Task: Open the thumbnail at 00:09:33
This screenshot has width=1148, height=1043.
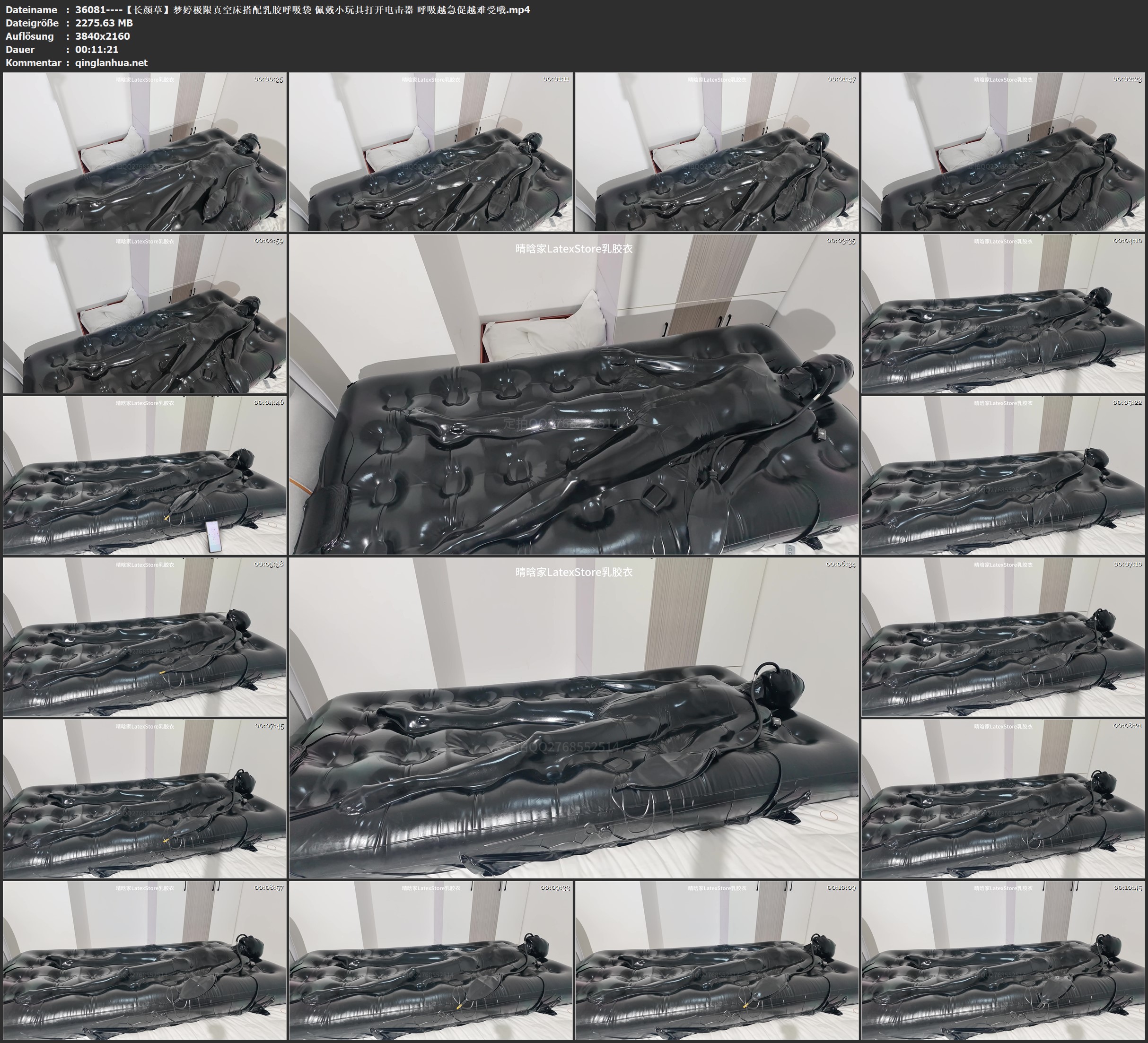Action: (x=430, y=960)
